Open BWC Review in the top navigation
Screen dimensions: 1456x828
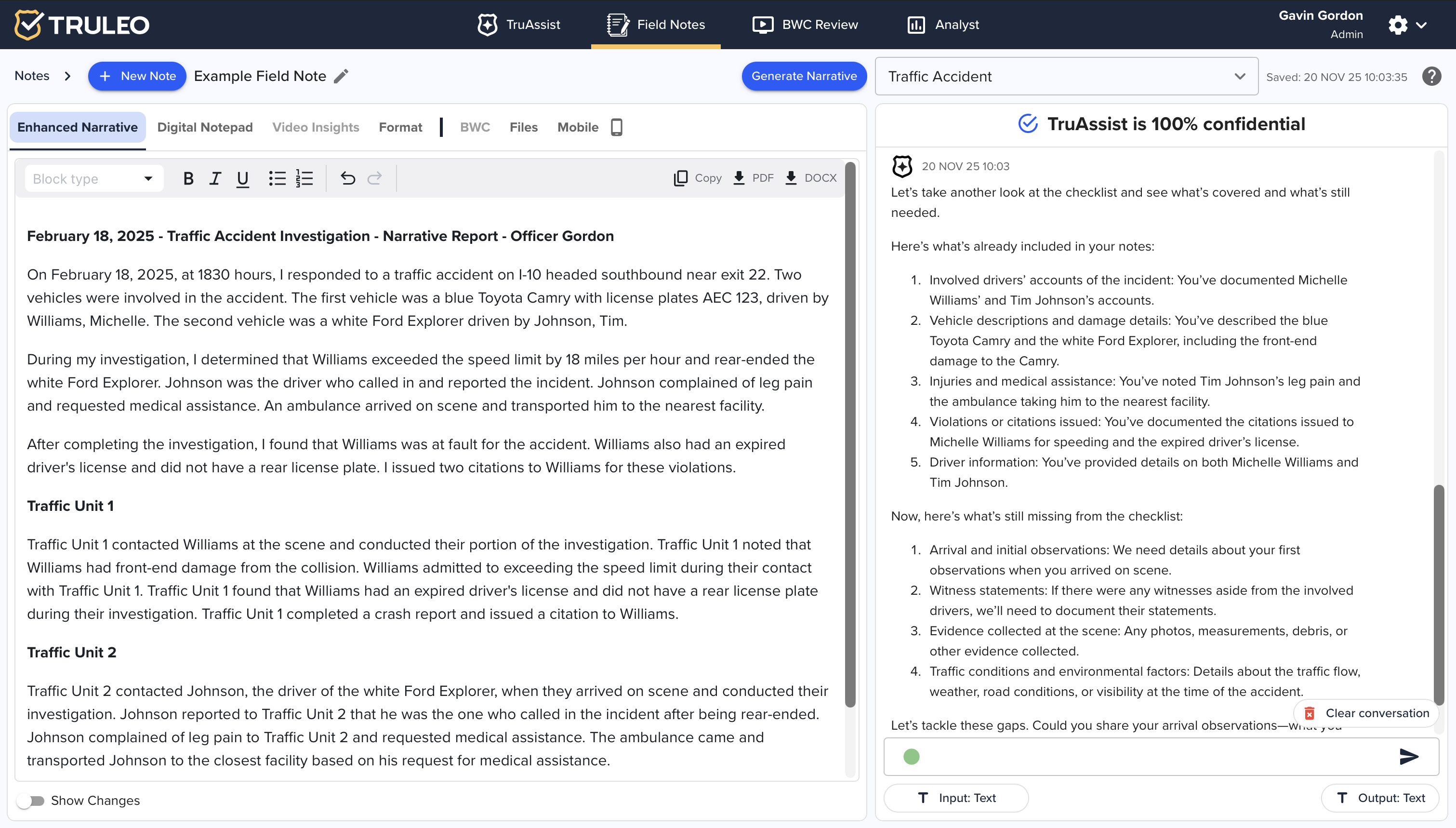coord(805,25)
